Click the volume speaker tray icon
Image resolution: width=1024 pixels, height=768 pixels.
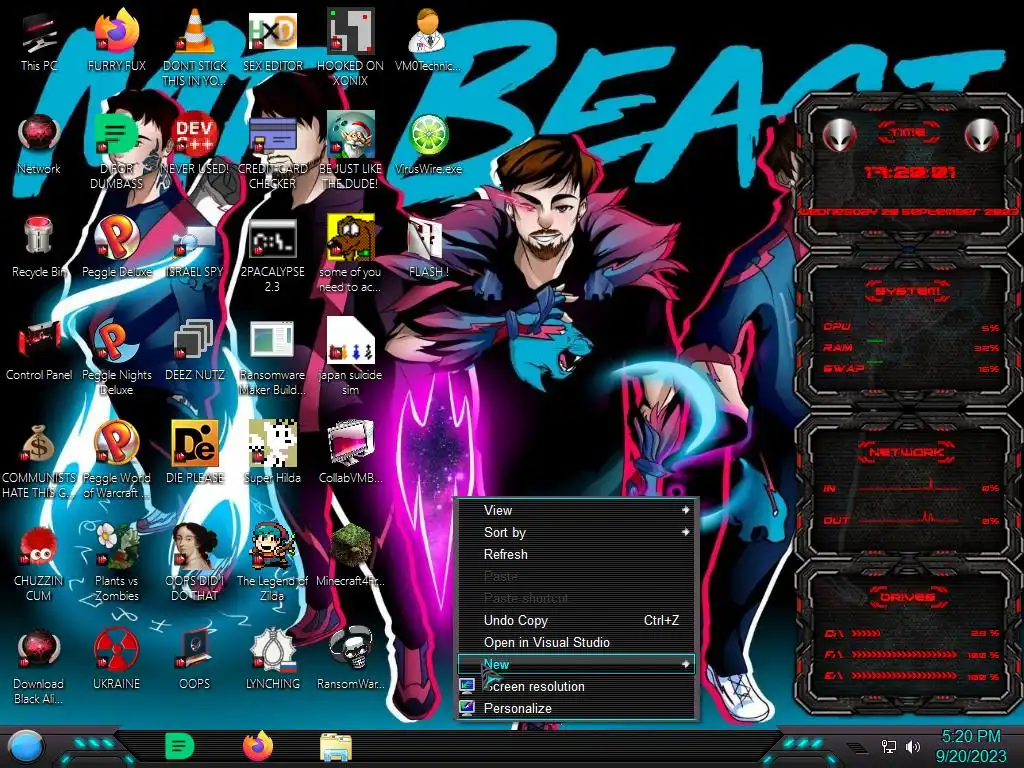(913, 746)
